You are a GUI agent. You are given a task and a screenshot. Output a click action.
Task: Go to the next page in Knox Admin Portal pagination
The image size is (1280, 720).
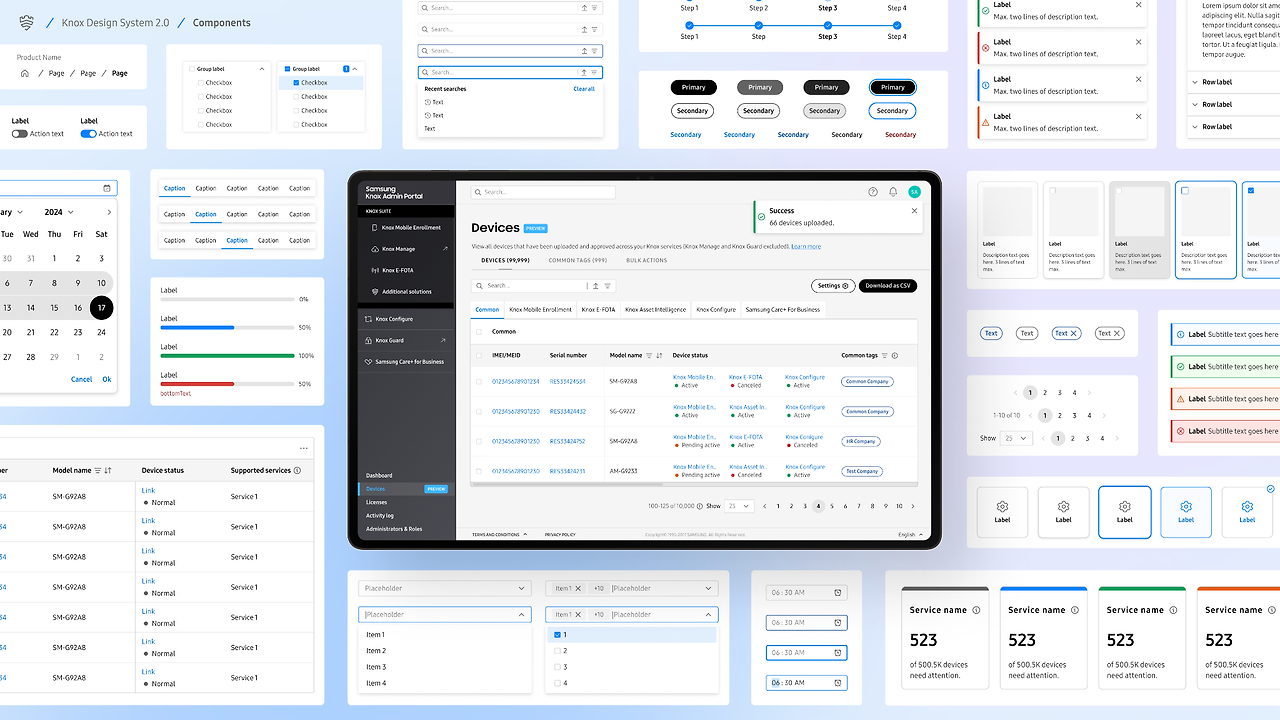click(912, 506)
